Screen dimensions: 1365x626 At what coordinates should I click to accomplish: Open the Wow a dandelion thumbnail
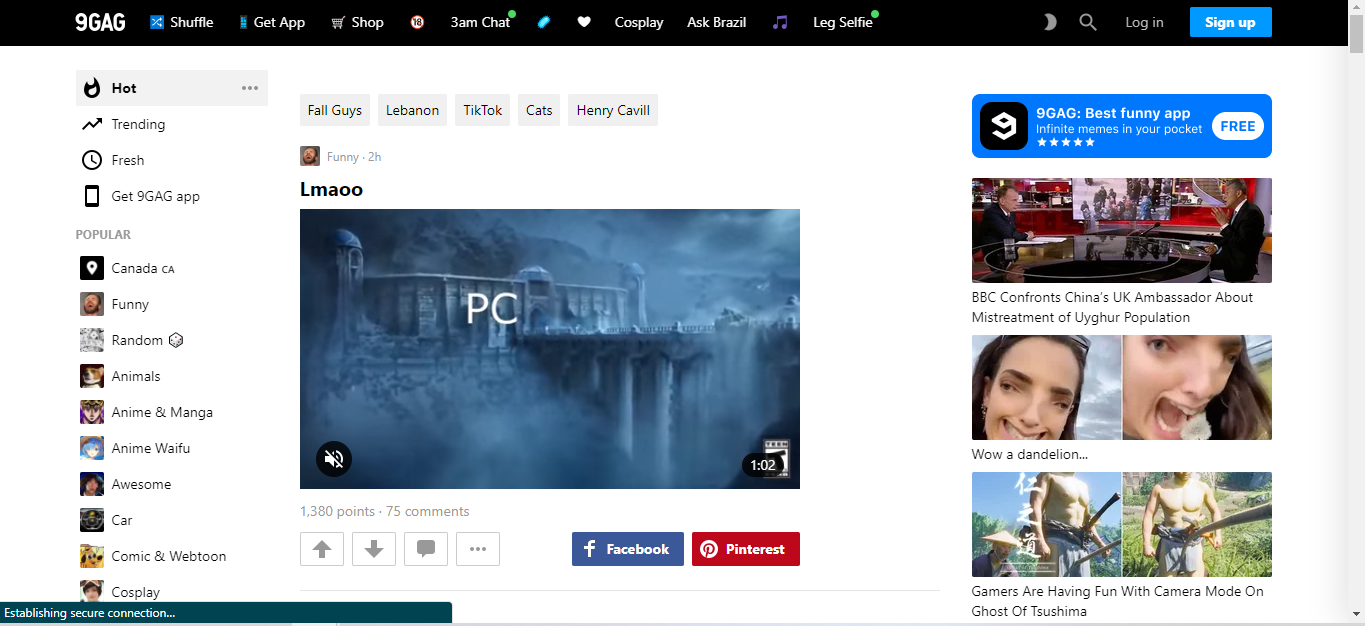click(x=1122, y=387)
